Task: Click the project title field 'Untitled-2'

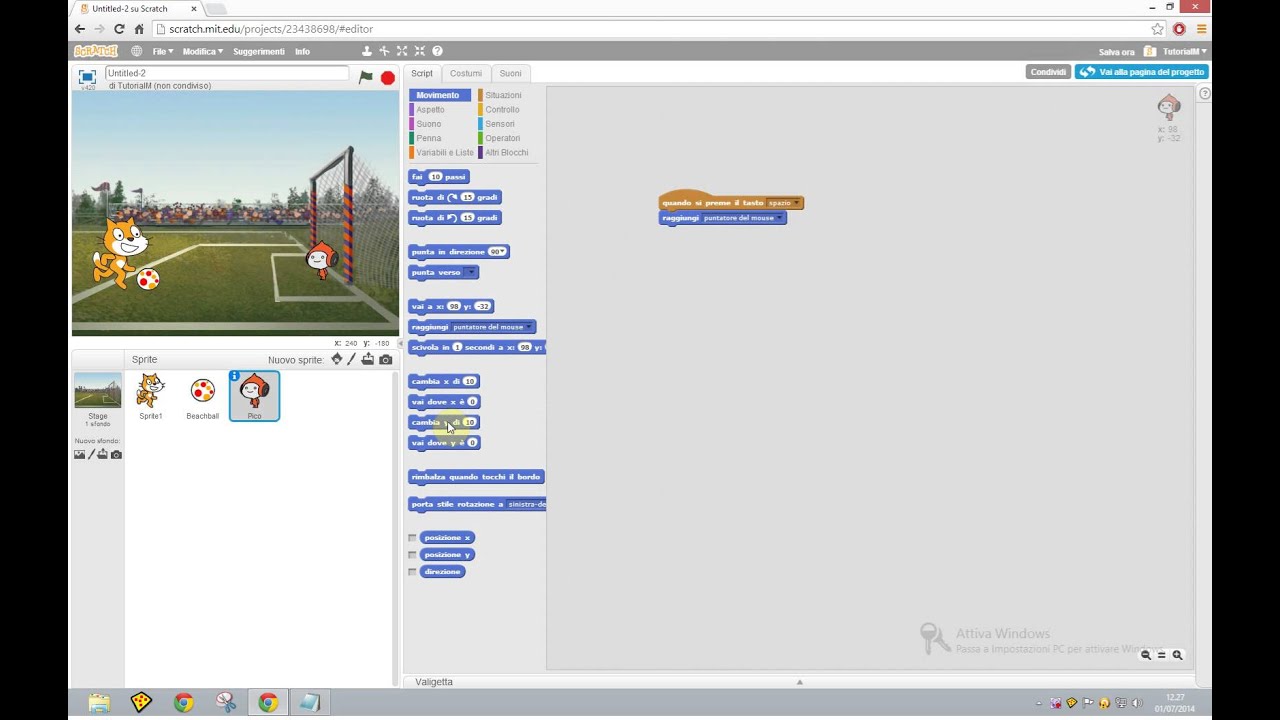Action: 227,73
